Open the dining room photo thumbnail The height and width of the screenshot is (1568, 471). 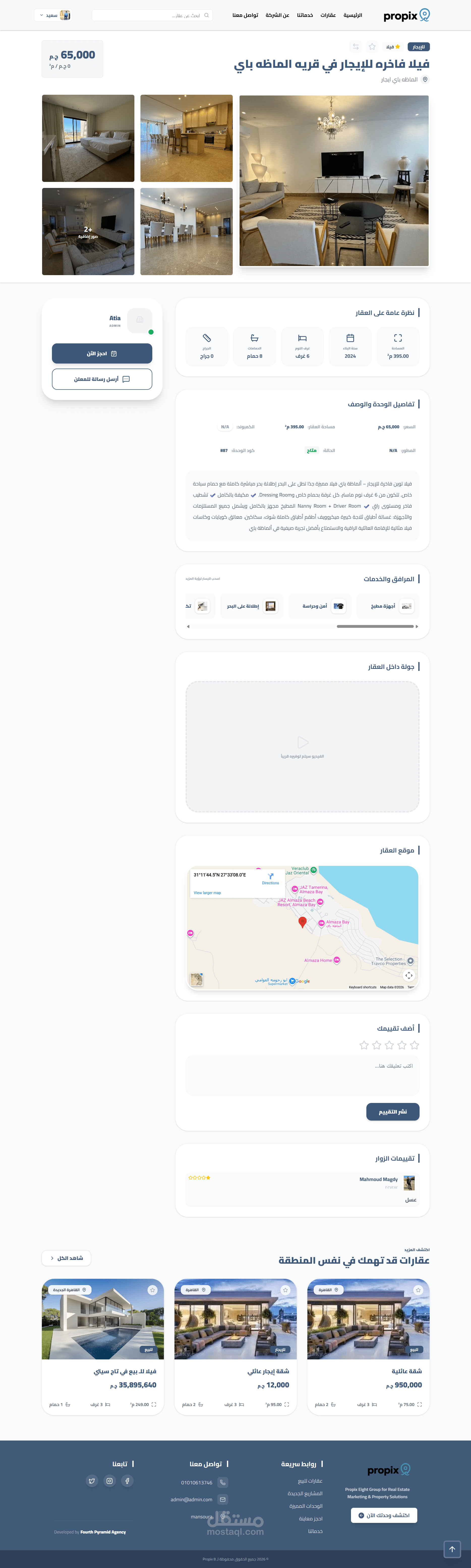click(186, 231)
